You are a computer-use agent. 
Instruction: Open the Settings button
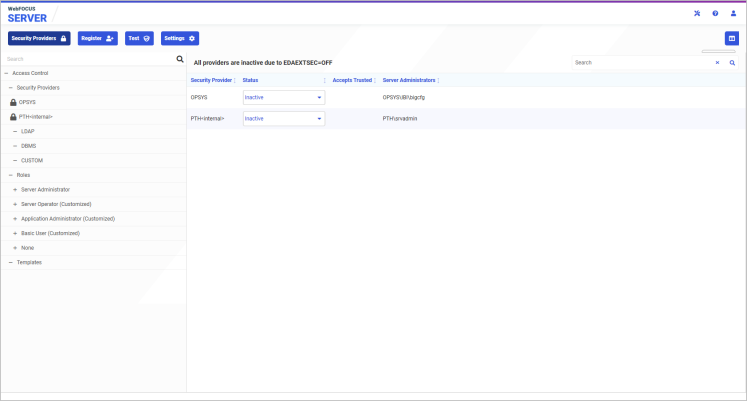(180, 39)
